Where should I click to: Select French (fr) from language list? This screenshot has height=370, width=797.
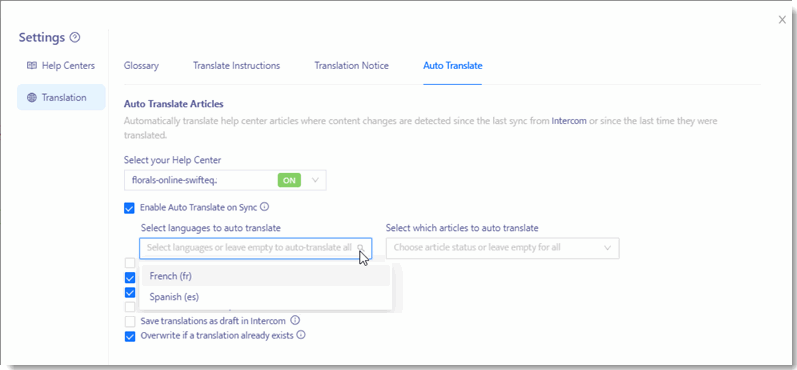click(266, 276)
